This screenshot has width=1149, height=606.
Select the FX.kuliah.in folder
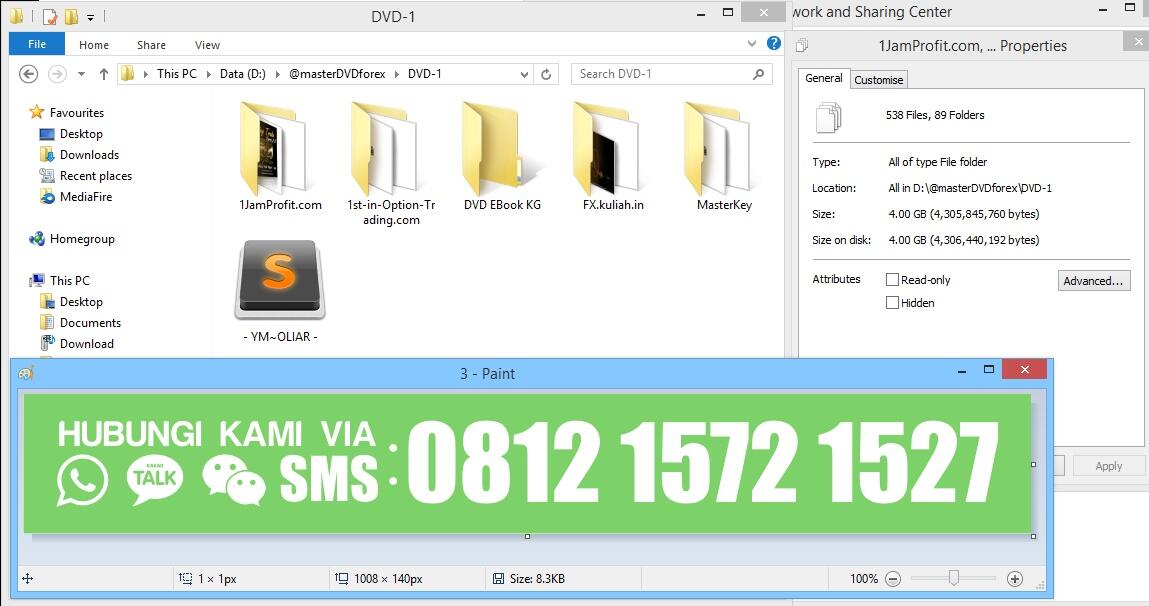coord(613,156)
